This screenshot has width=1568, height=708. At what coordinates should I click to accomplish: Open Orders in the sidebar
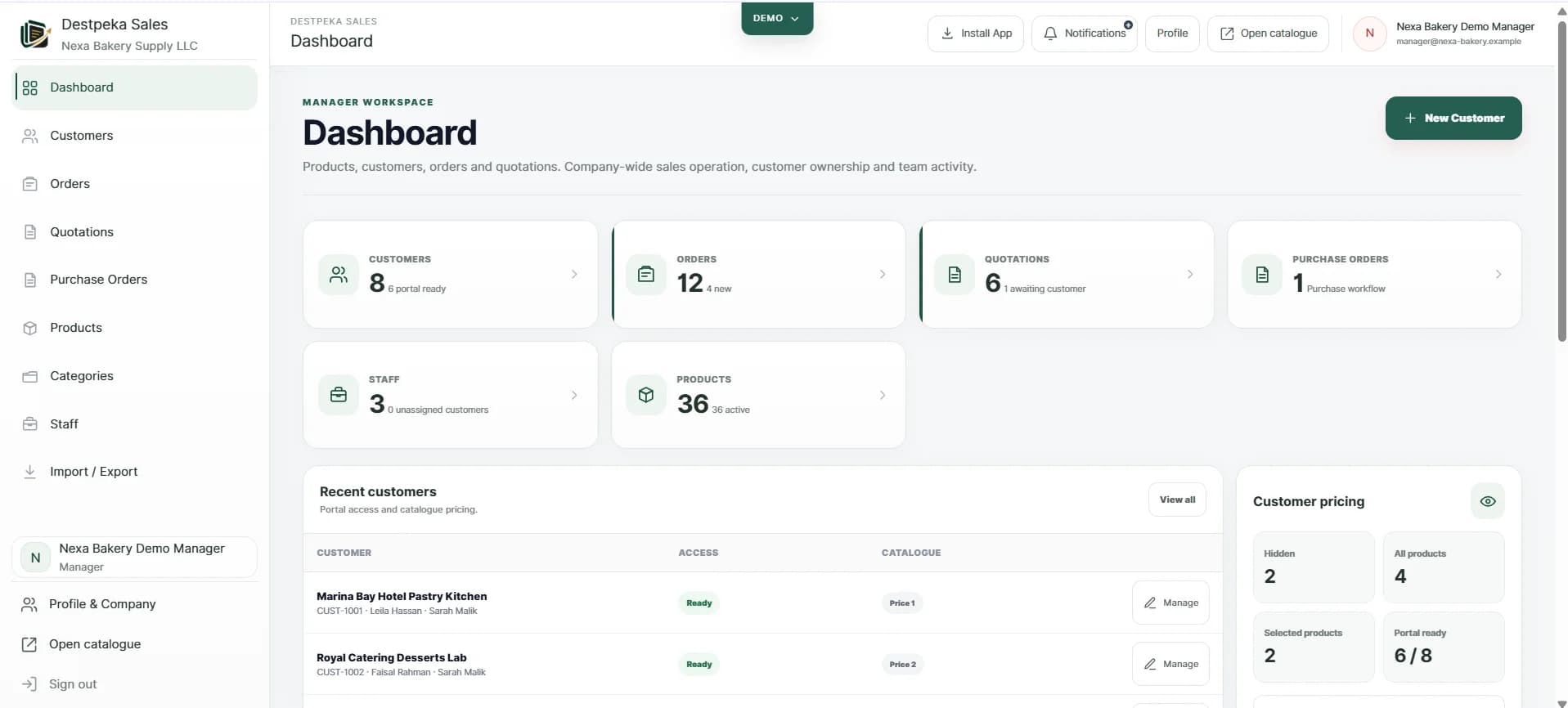point(135,184)
